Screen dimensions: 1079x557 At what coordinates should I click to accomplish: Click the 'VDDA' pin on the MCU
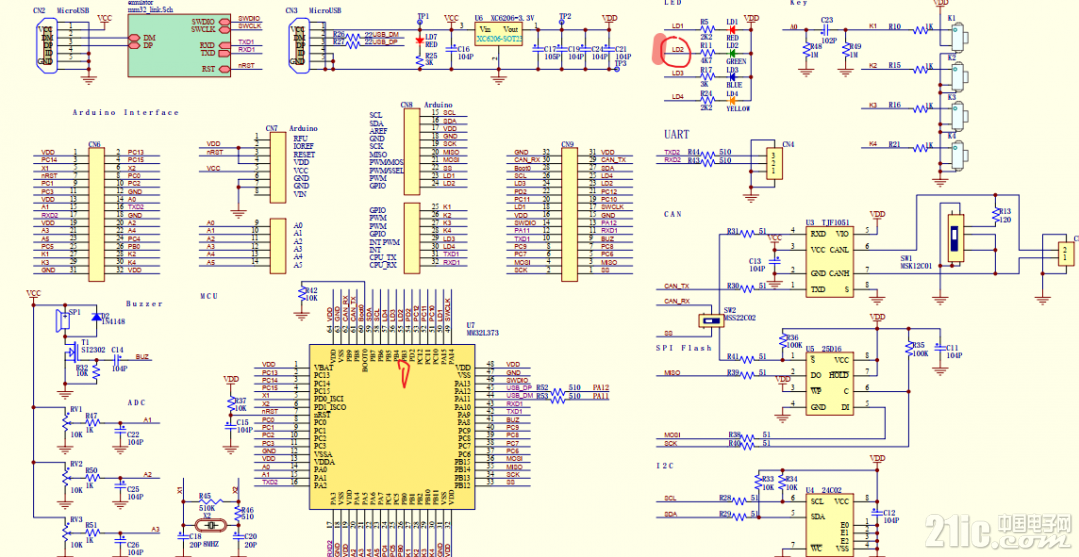pyautogui.click(x=323, y=462)
